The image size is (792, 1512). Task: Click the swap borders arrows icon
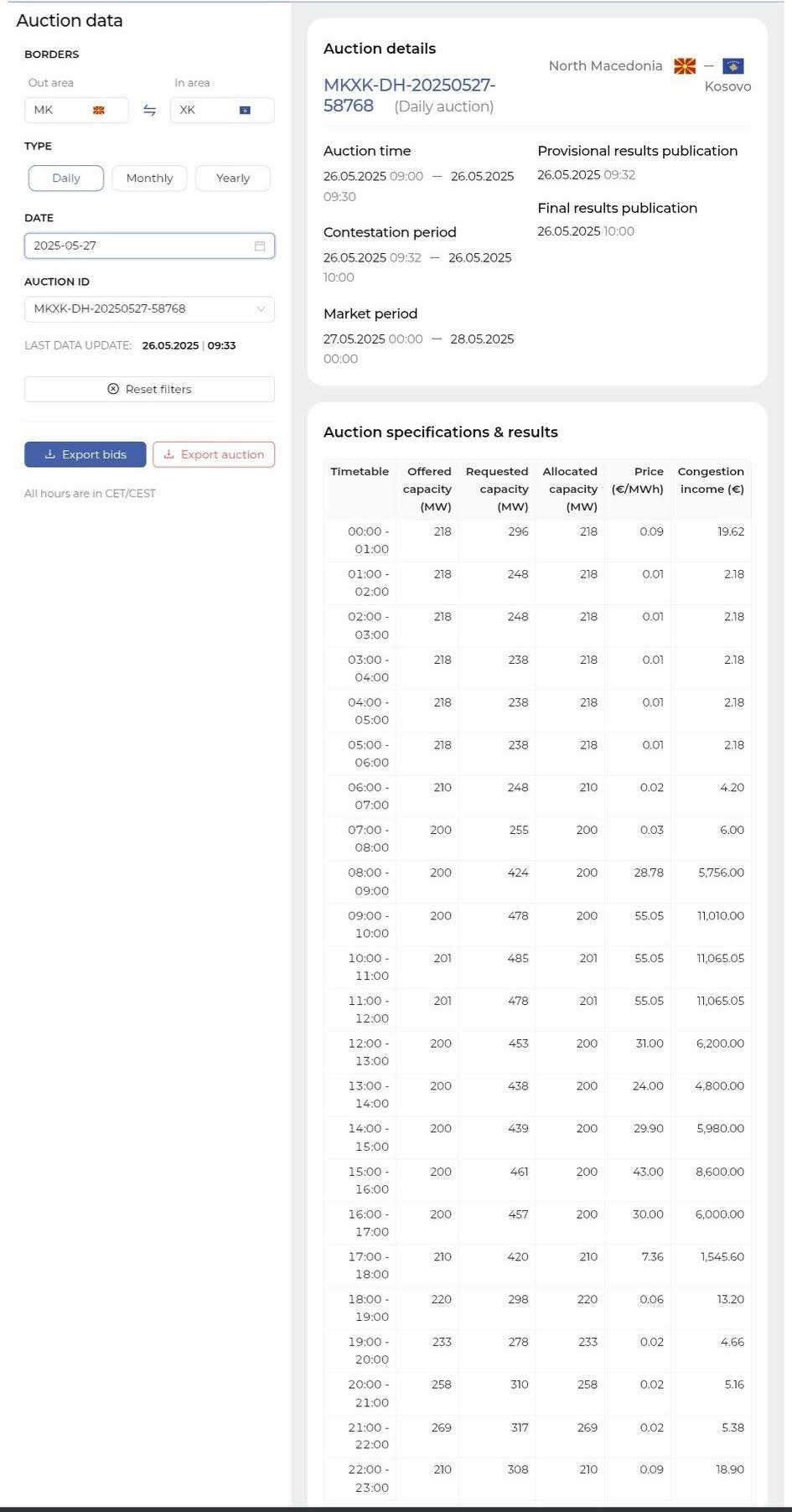point(149,111)
